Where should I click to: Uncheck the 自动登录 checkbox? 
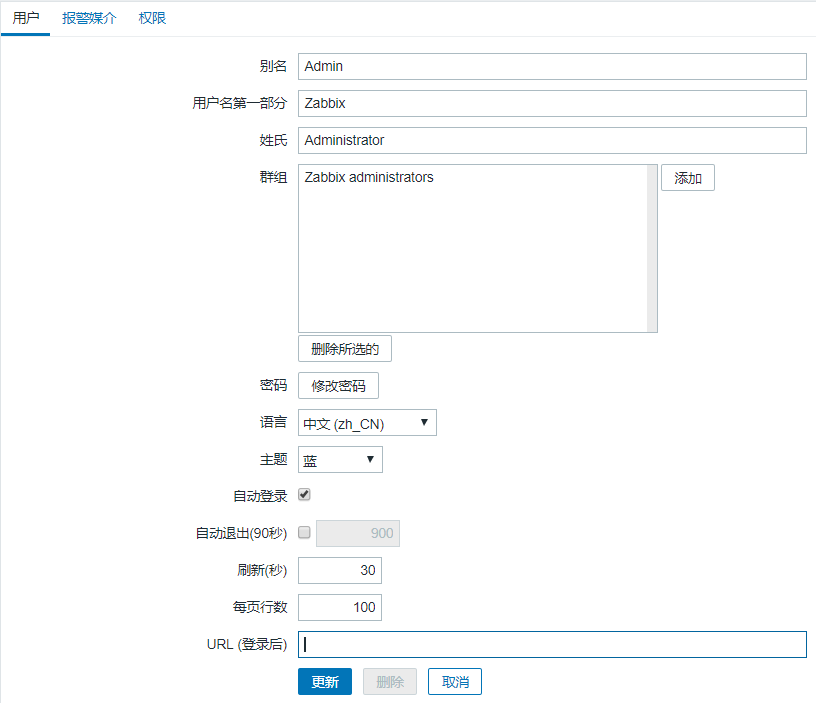coord(304,494)
